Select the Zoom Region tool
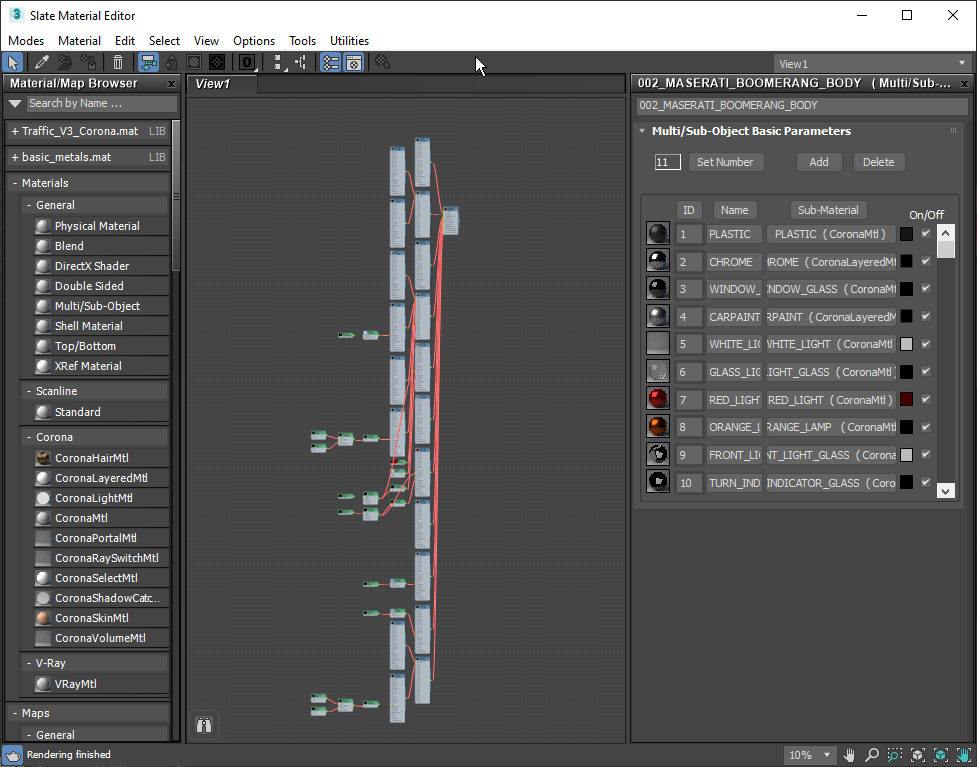 pos(895,755)
